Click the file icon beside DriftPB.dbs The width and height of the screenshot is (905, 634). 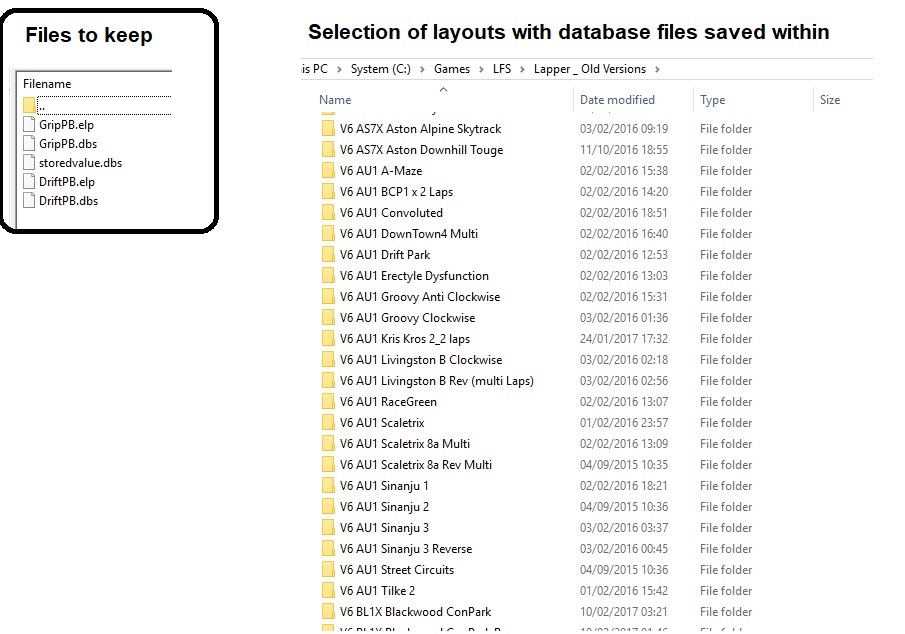click(30, 201)
